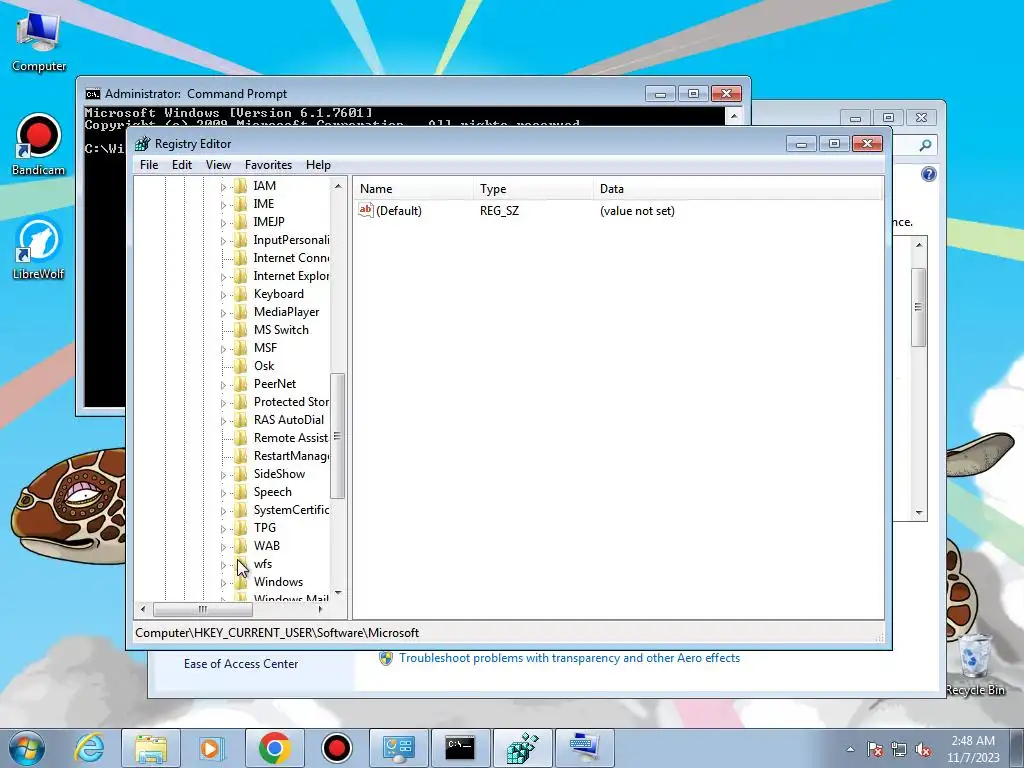Select the Protected Storage folder icon
Viewport: 1024px width, 768px height.
[240, 402]
